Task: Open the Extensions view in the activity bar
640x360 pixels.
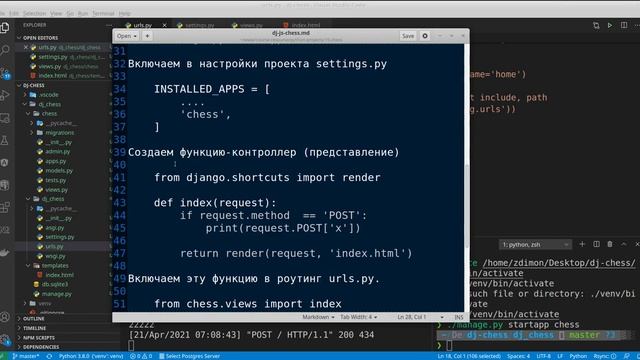Action: (5, 207)
